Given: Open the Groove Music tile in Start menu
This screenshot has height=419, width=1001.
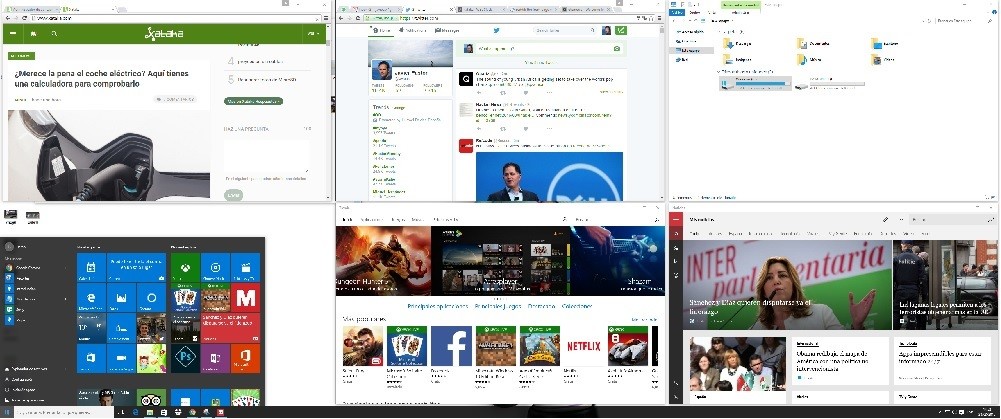Looking at the screenshot, I should pyautogui.click(x=215, y=268).
